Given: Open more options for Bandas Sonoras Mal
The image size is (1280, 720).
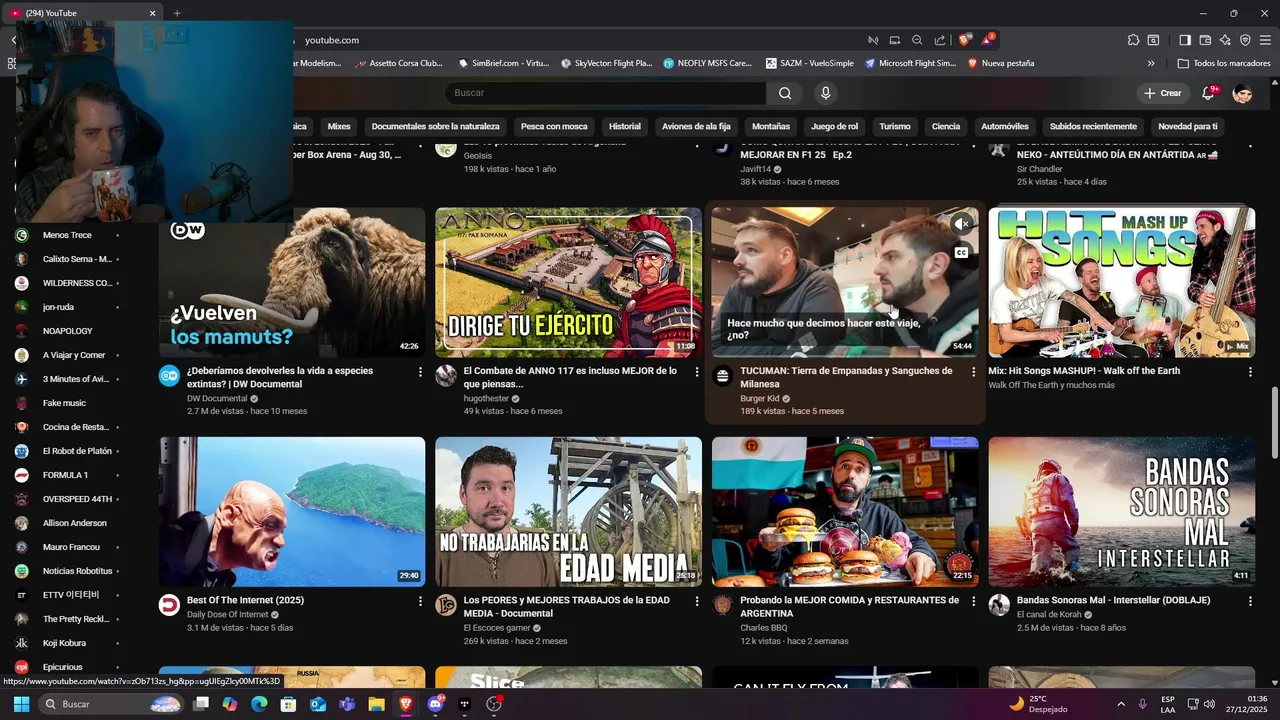Looking at the screenshot, I should point(1250,601).
